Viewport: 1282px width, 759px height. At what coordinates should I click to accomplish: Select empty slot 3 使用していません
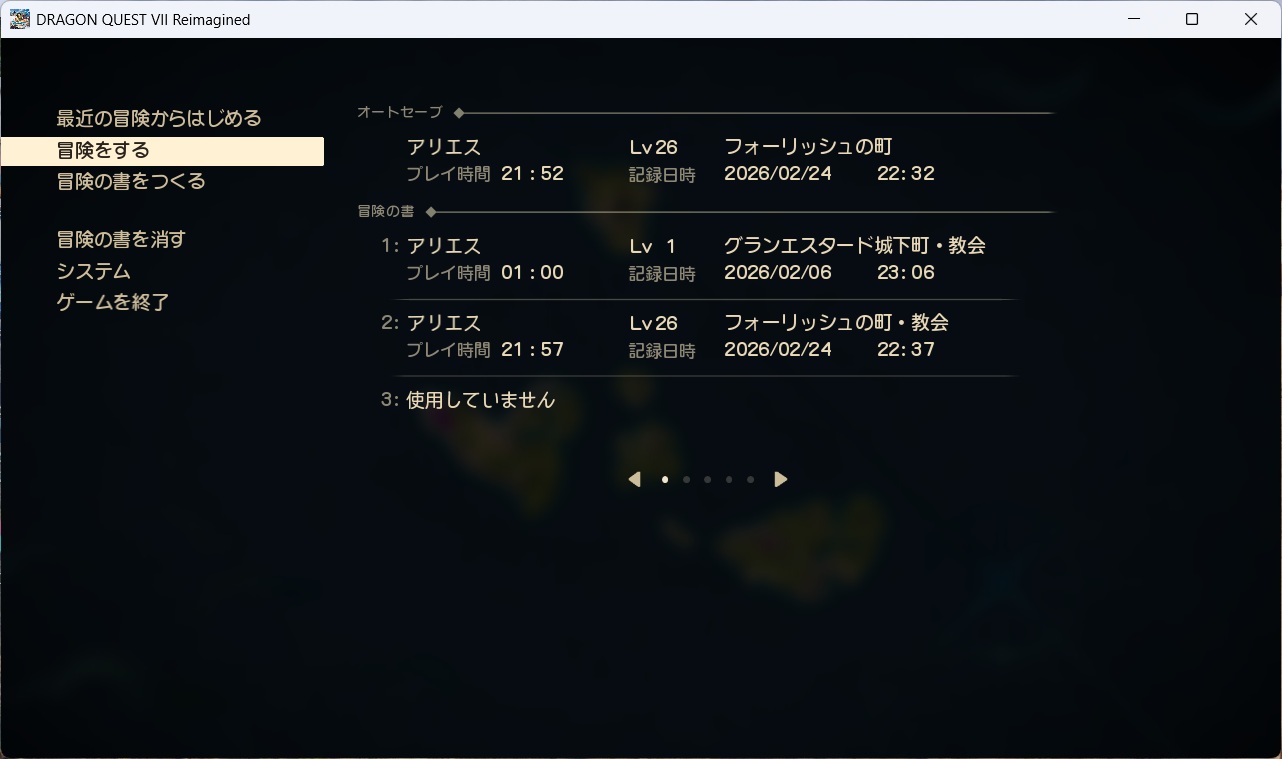(480, 400)
